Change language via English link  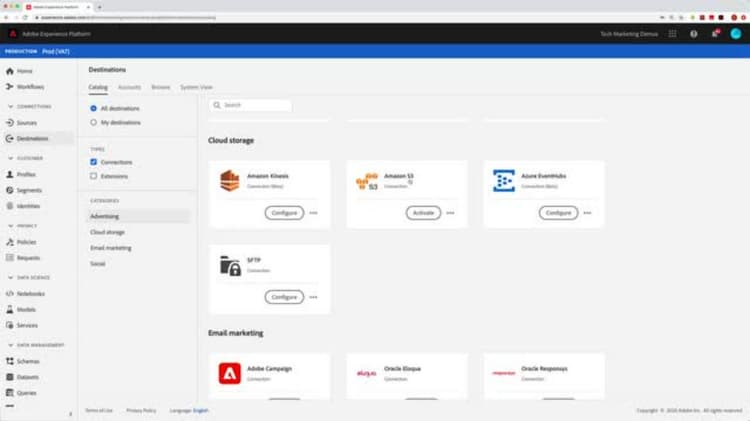(x=201, y=410)
